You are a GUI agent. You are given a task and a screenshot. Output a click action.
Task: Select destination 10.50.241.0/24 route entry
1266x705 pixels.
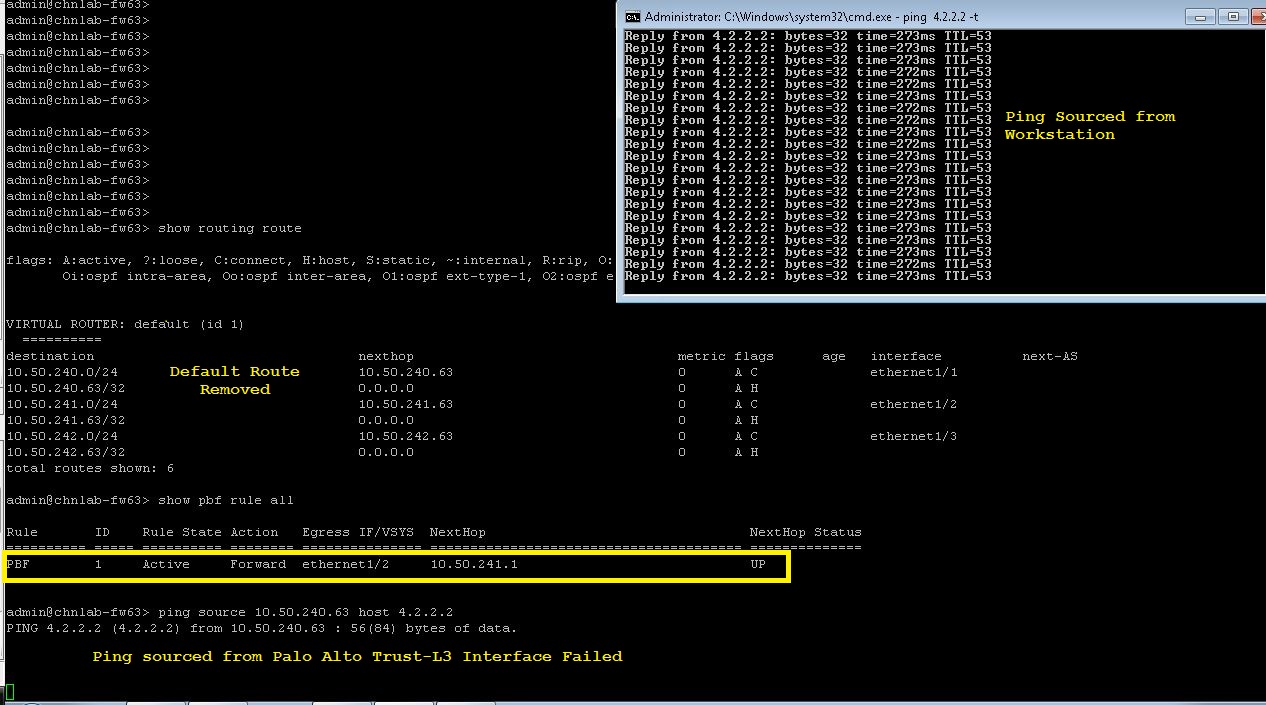point(62,404)
